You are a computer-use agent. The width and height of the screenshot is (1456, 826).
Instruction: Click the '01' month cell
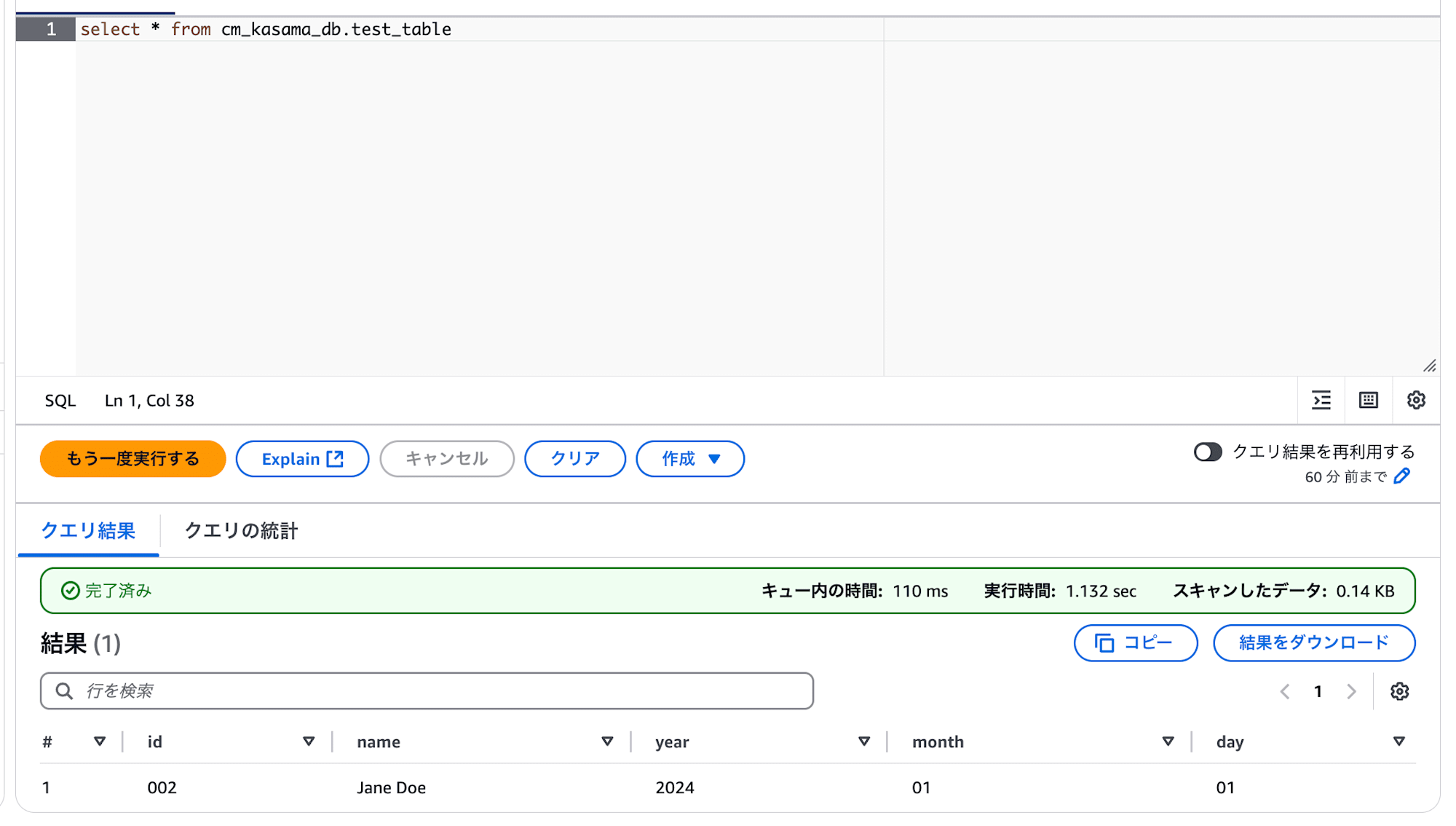(921, 787)
